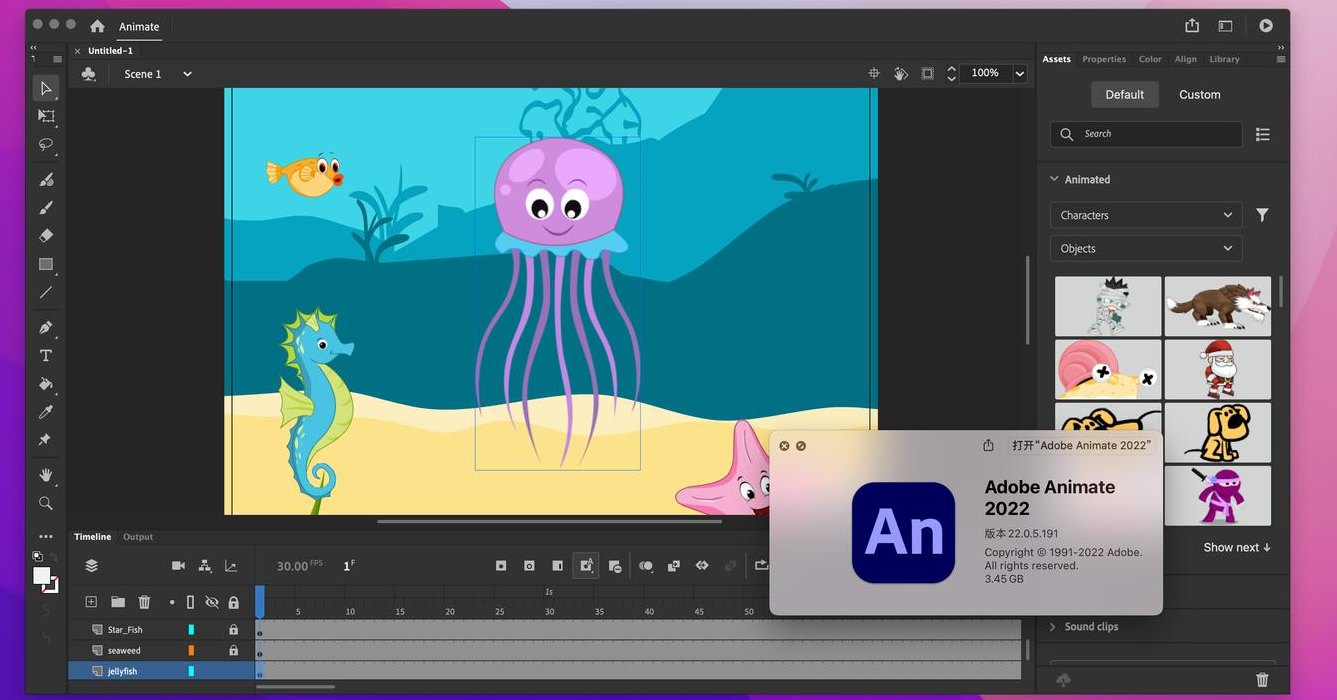Select the Timeline tab
The height and width of the screenshot is (700, 1337).
(93, 537)
